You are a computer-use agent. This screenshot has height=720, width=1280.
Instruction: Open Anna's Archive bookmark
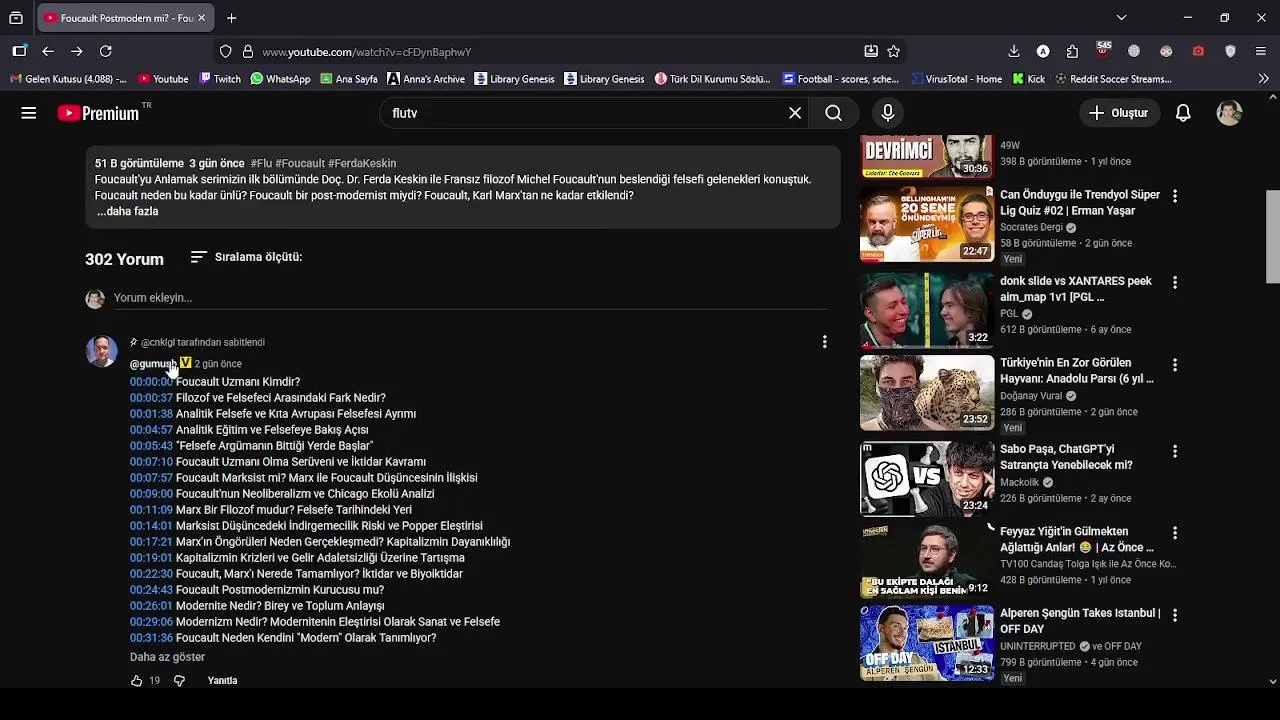[x=426, y=79]
